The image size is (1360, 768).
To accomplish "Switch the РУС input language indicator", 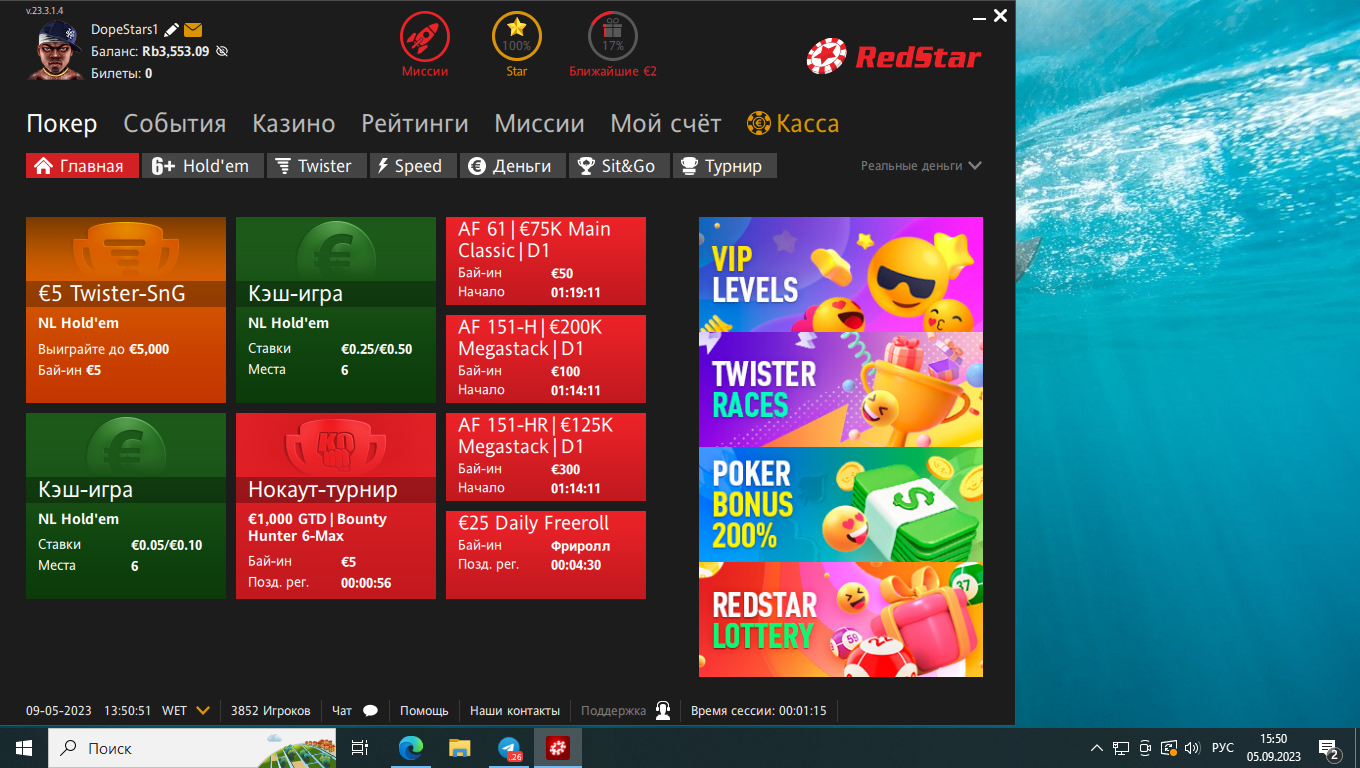I will (x=1223, y=748).
